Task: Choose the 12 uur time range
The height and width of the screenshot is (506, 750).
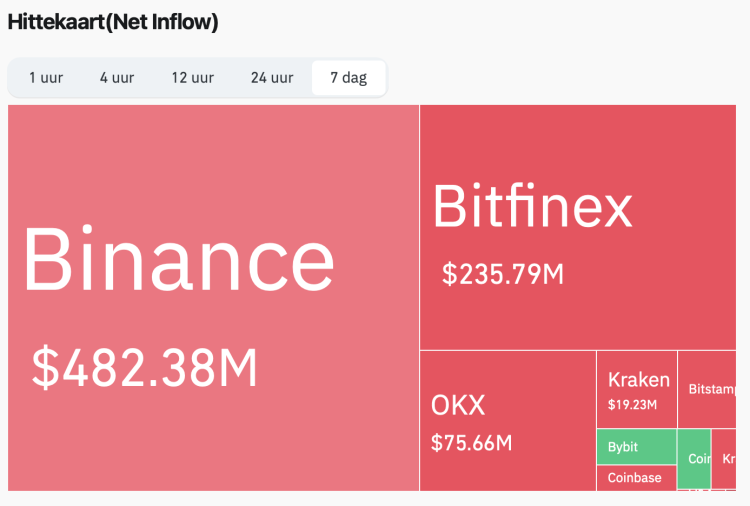Action: click(192, 78)
